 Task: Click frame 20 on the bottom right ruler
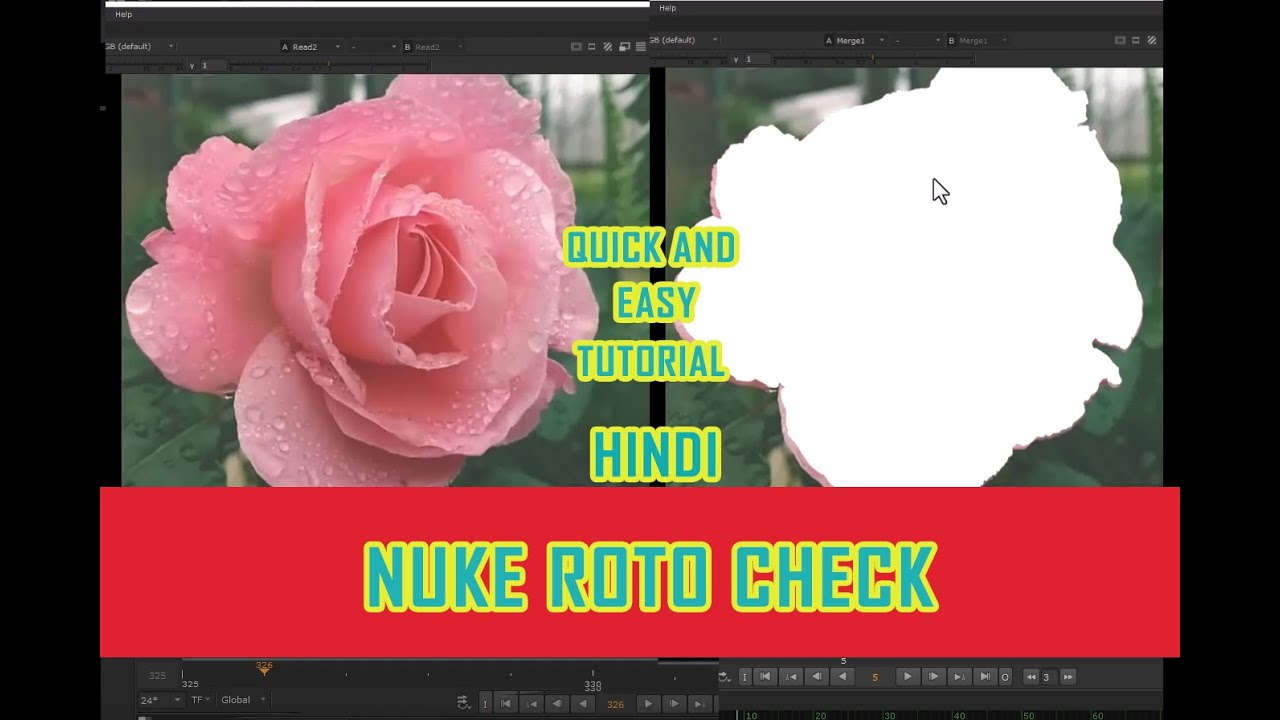point(820,716)
